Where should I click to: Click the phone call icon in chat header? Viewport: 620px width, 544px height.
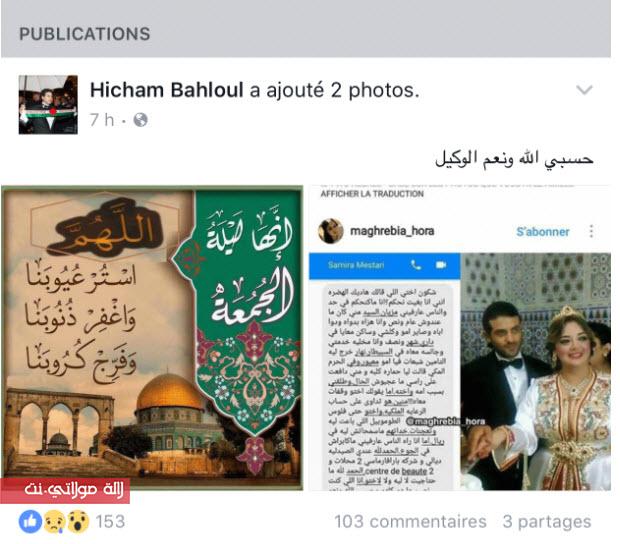pyautogui.click(x=416, y=264)
